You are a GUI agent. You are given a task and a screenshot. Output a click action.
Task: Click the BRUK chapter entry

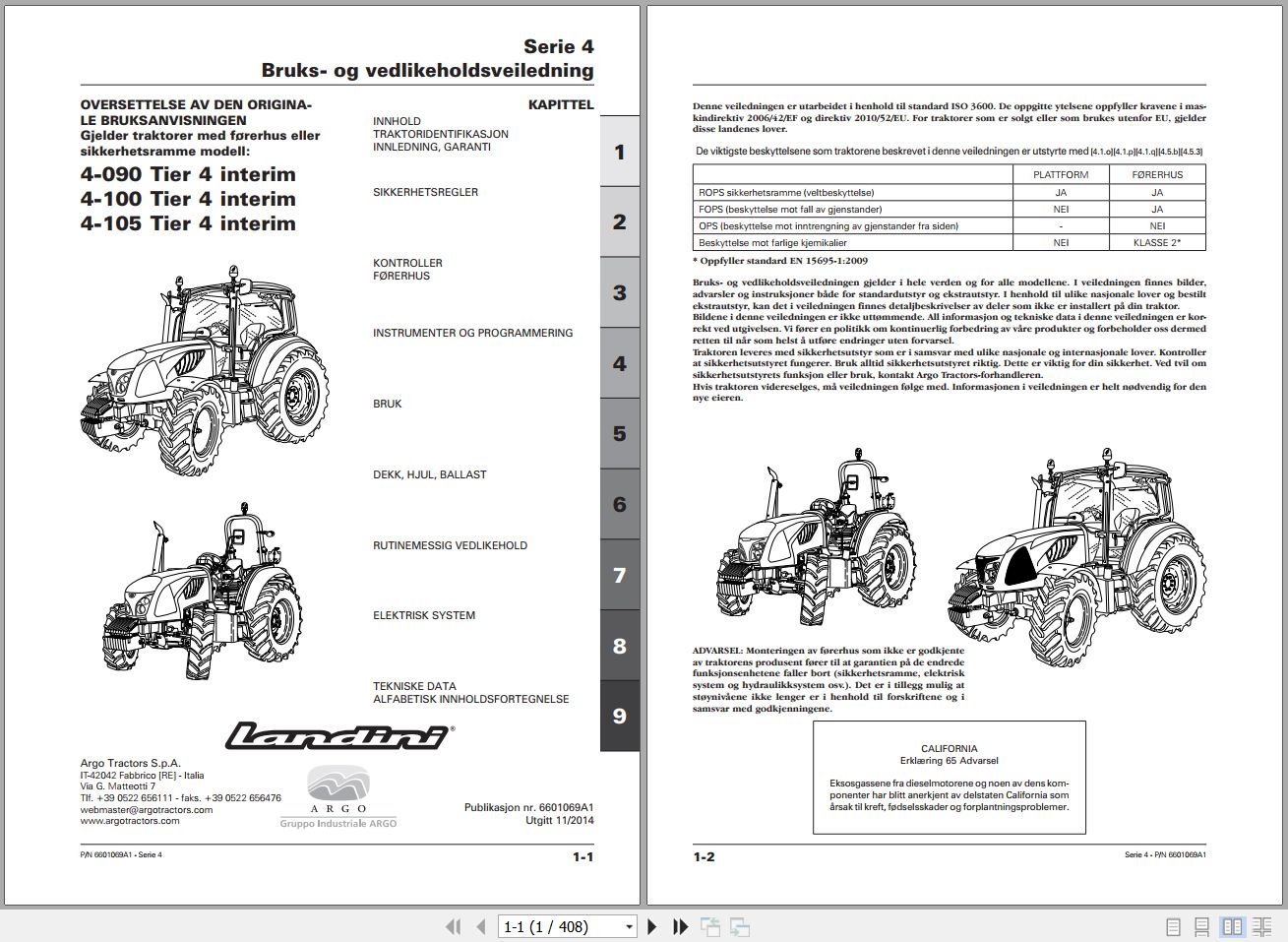click(x=387, y=404)
